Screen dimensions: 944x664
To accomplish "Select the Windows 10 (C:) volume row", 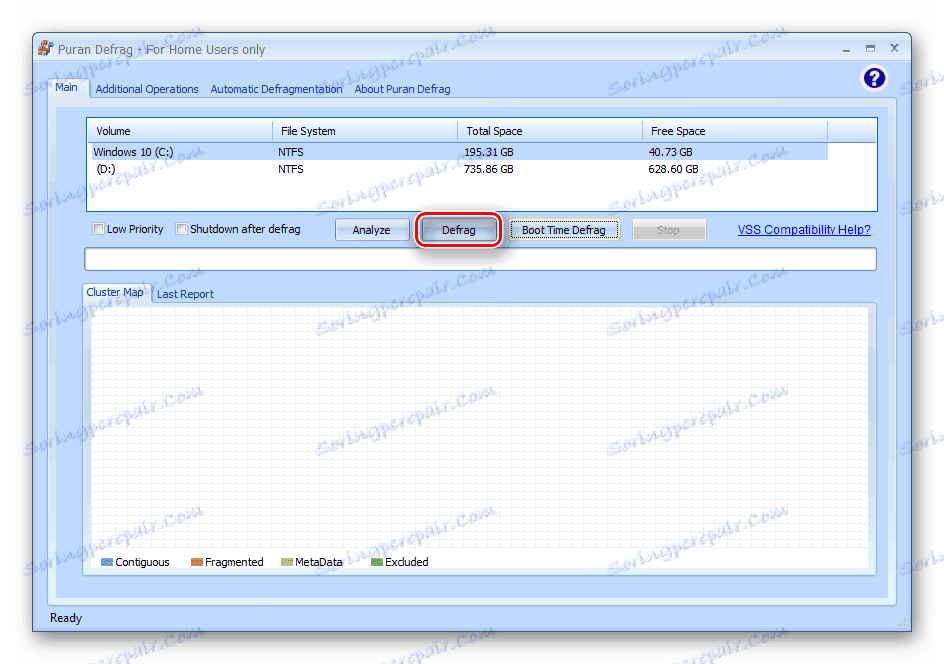I will coord(458,152).
